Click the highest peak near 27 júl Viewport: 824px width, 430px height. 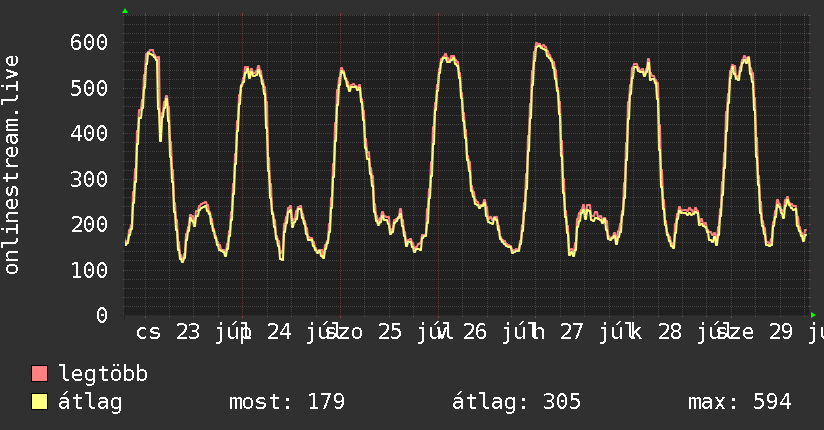[538, 45]
